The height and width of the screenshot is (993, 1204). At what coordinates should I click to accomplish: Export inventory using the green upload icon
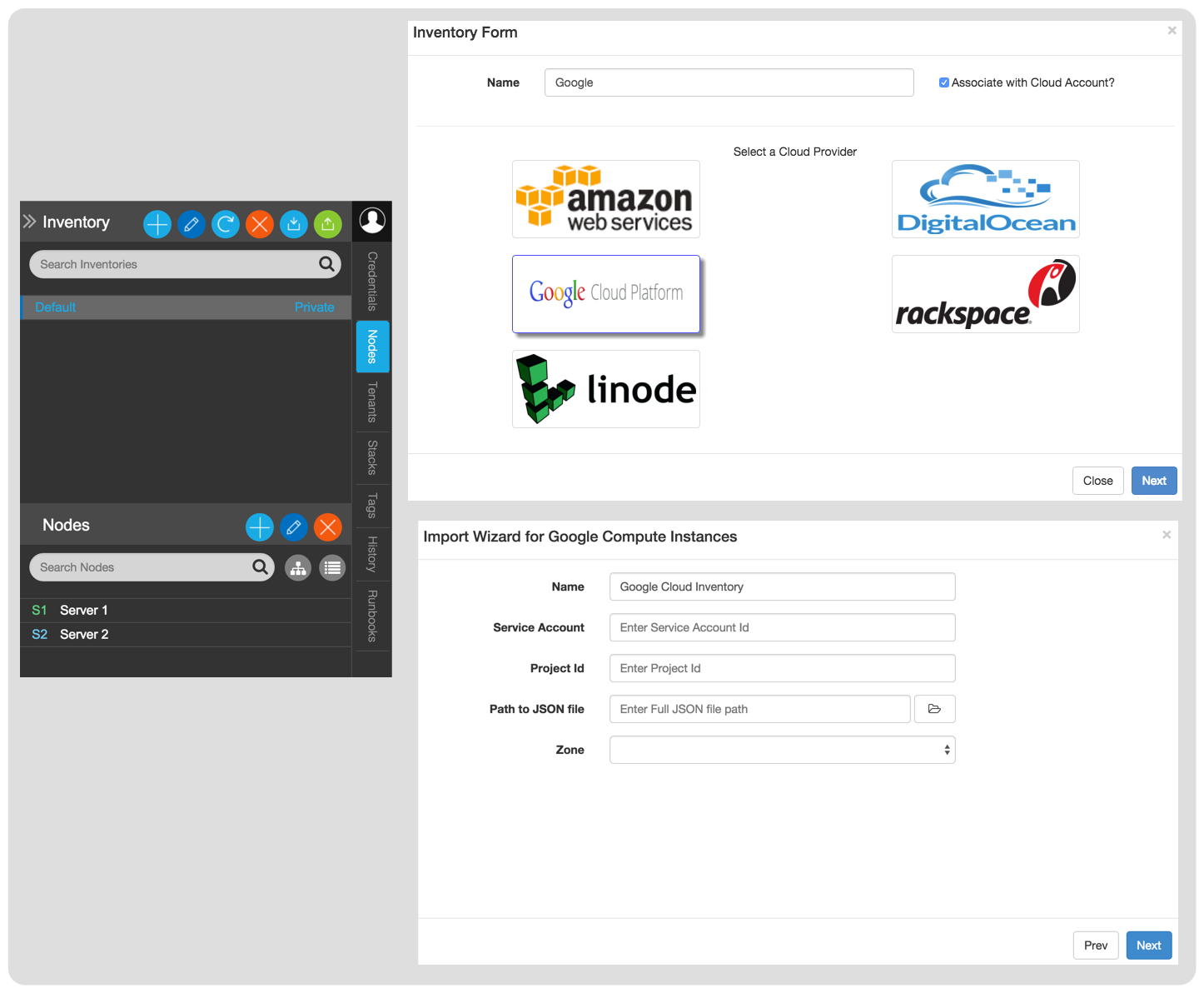[x=328, y=224]
